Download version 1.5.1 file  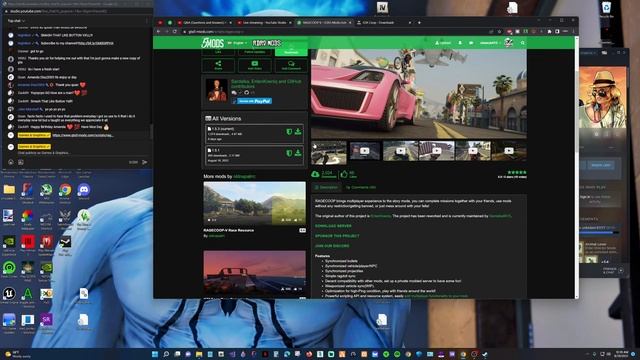pos(298,153)
